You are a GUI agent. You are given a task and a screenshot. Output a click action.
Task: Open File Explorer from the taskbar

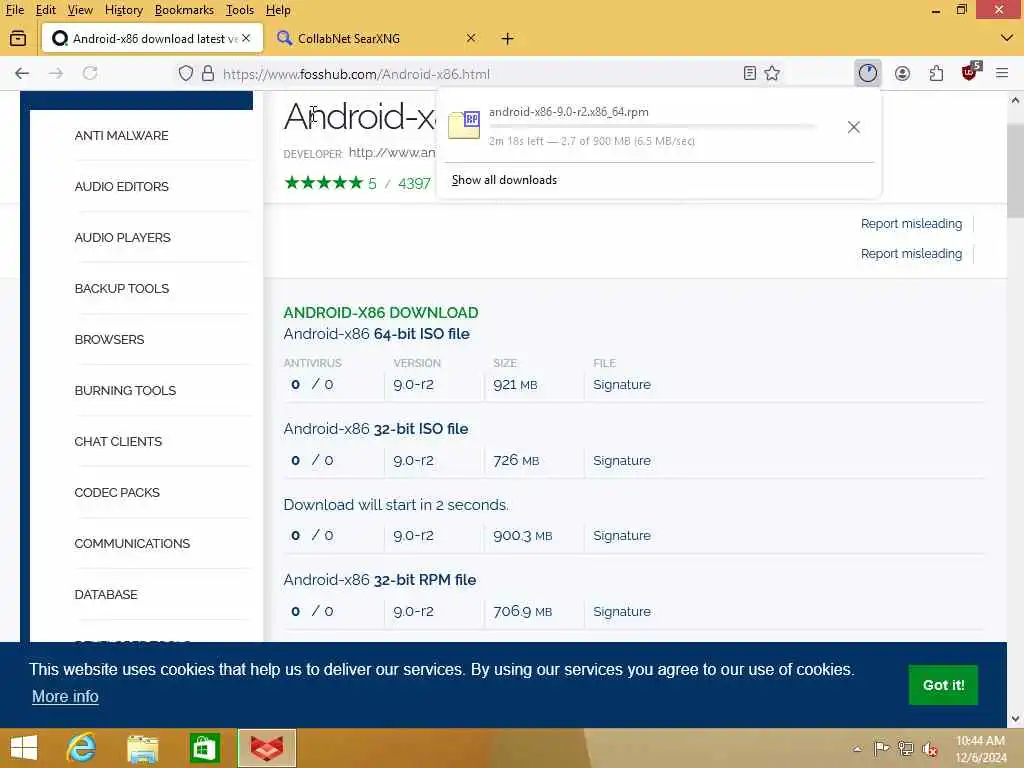coord(143,749)
